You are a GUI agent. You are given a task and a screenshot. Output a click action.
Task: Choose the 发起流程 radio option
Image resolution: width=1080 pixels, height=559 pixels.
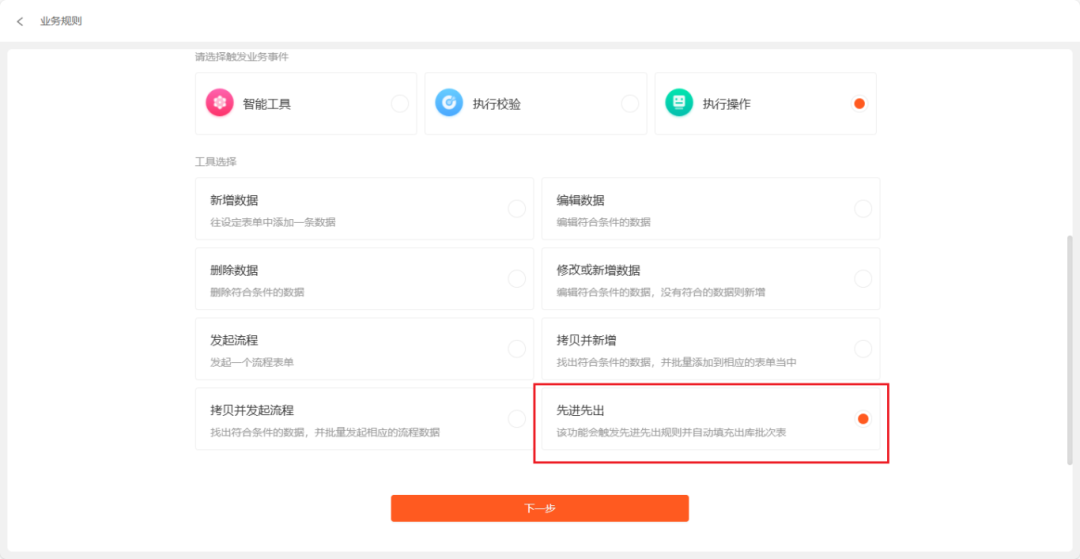coord(517,349)
